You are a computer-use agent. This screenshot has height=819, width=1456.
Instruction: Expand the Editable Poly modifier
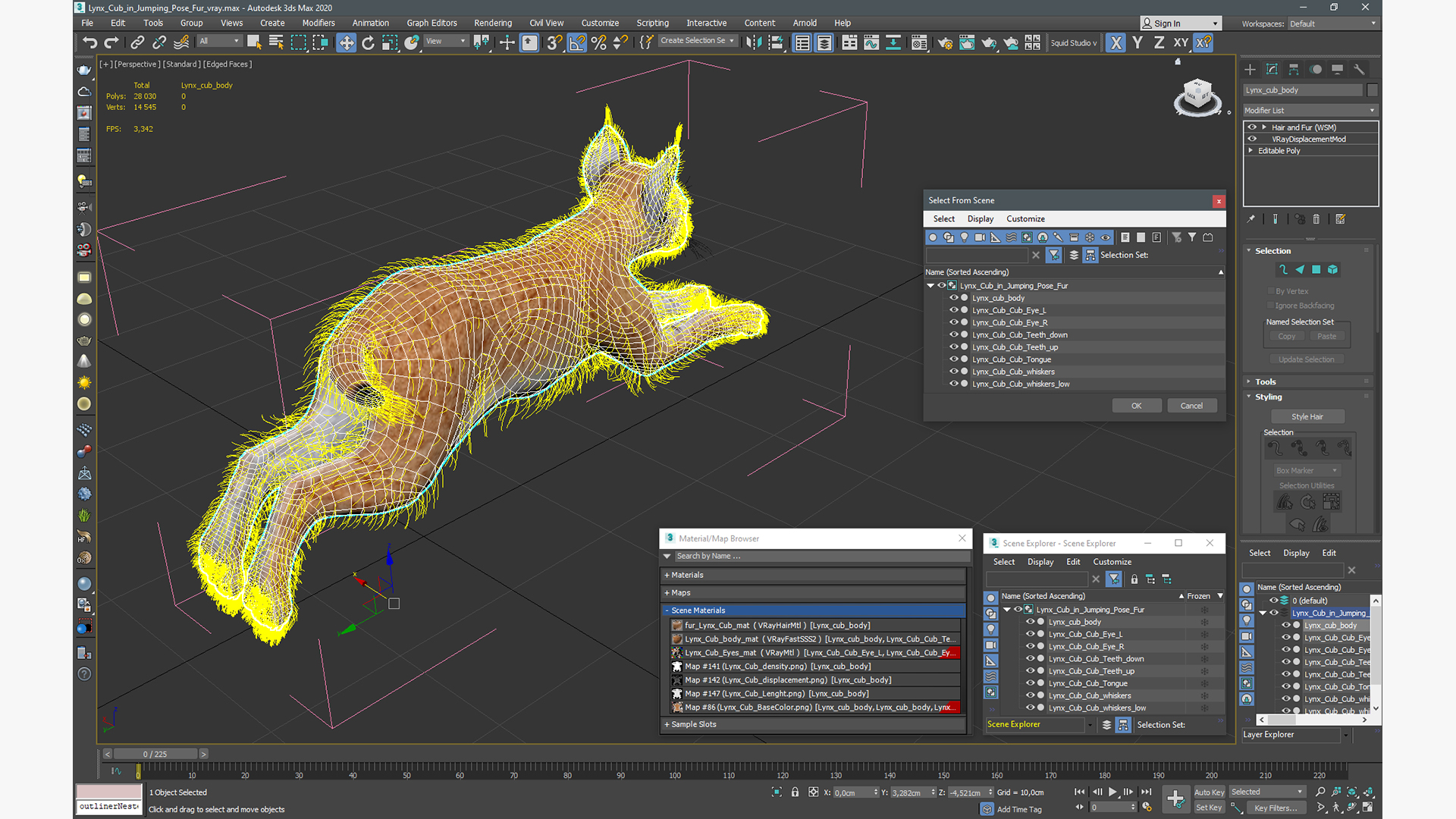pyautogui.click(x=1250, y=151)
